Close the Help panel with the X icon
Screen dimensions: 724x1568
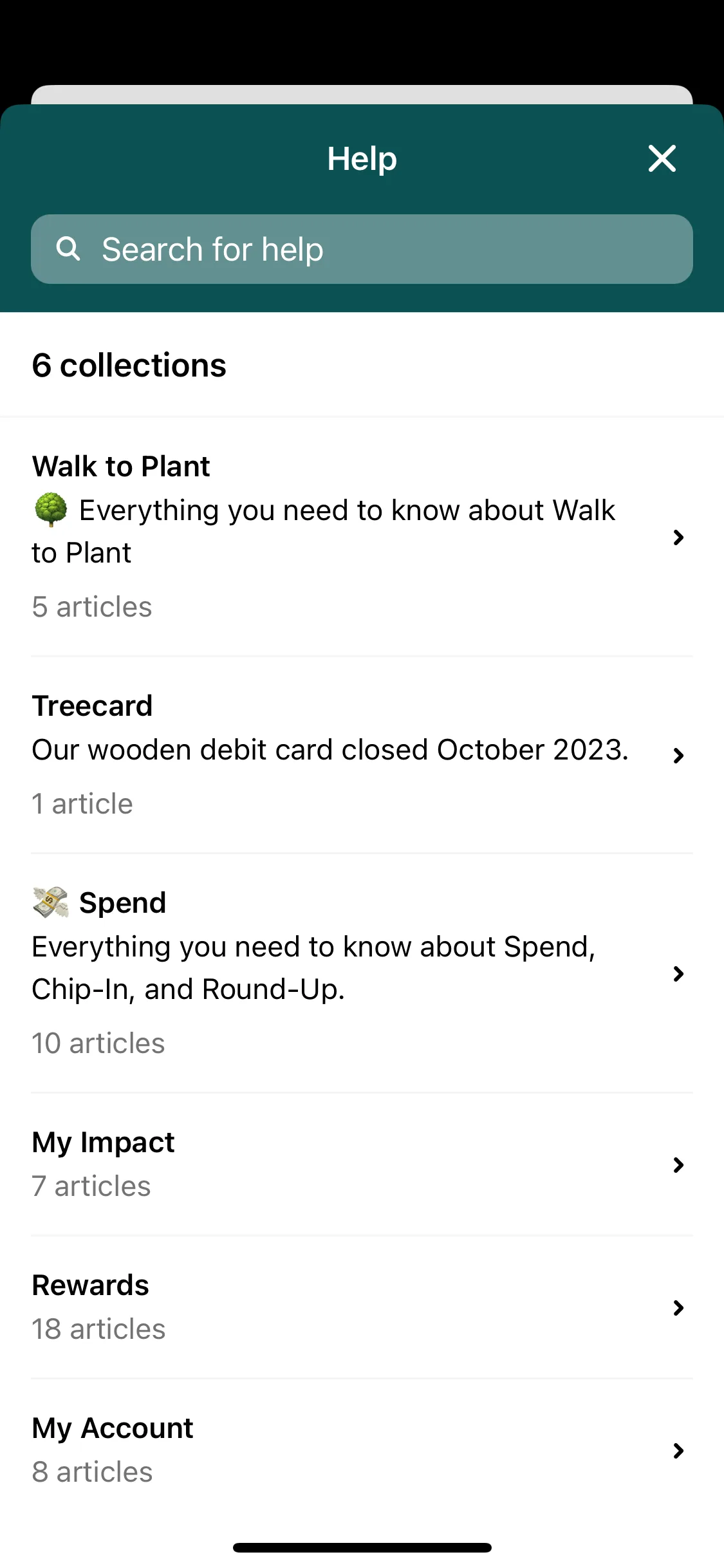click(662, 158)
